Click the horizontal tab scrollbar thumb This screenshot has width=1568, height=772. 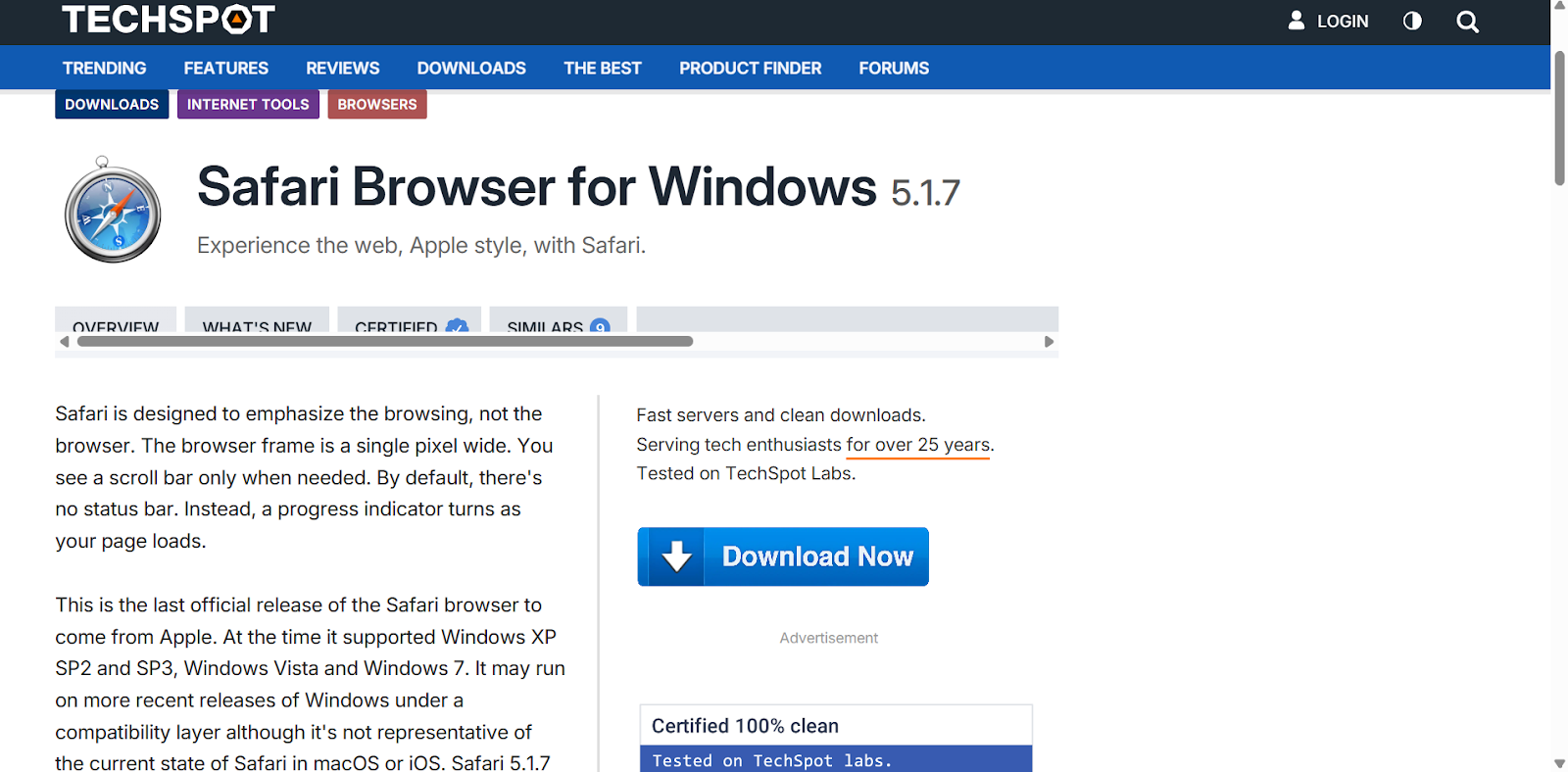point(385,342)
